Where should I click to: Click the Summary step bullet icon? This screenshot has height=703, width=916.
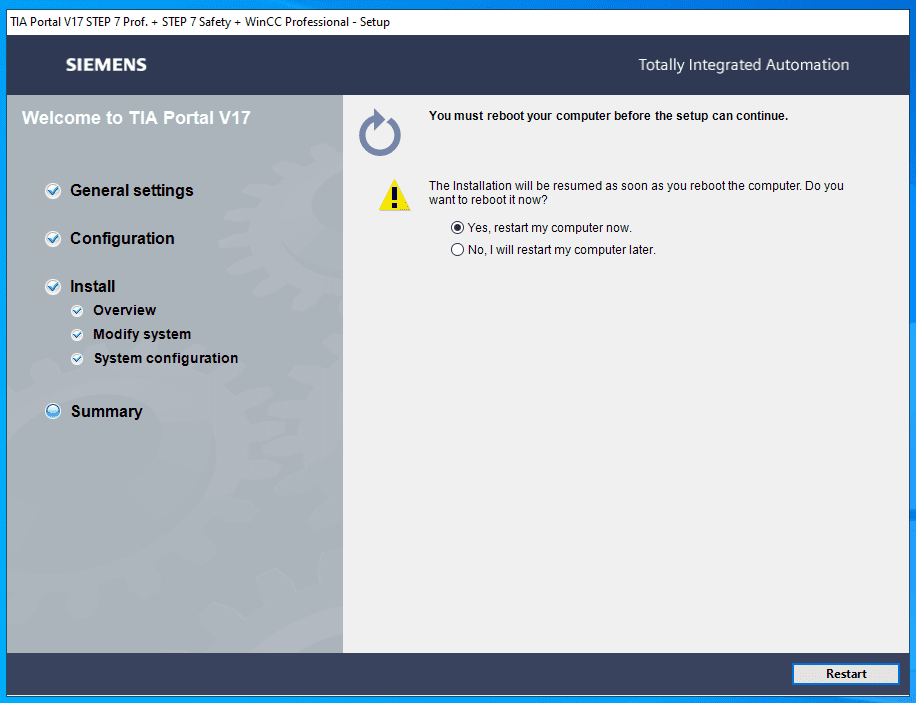[53, 411]
